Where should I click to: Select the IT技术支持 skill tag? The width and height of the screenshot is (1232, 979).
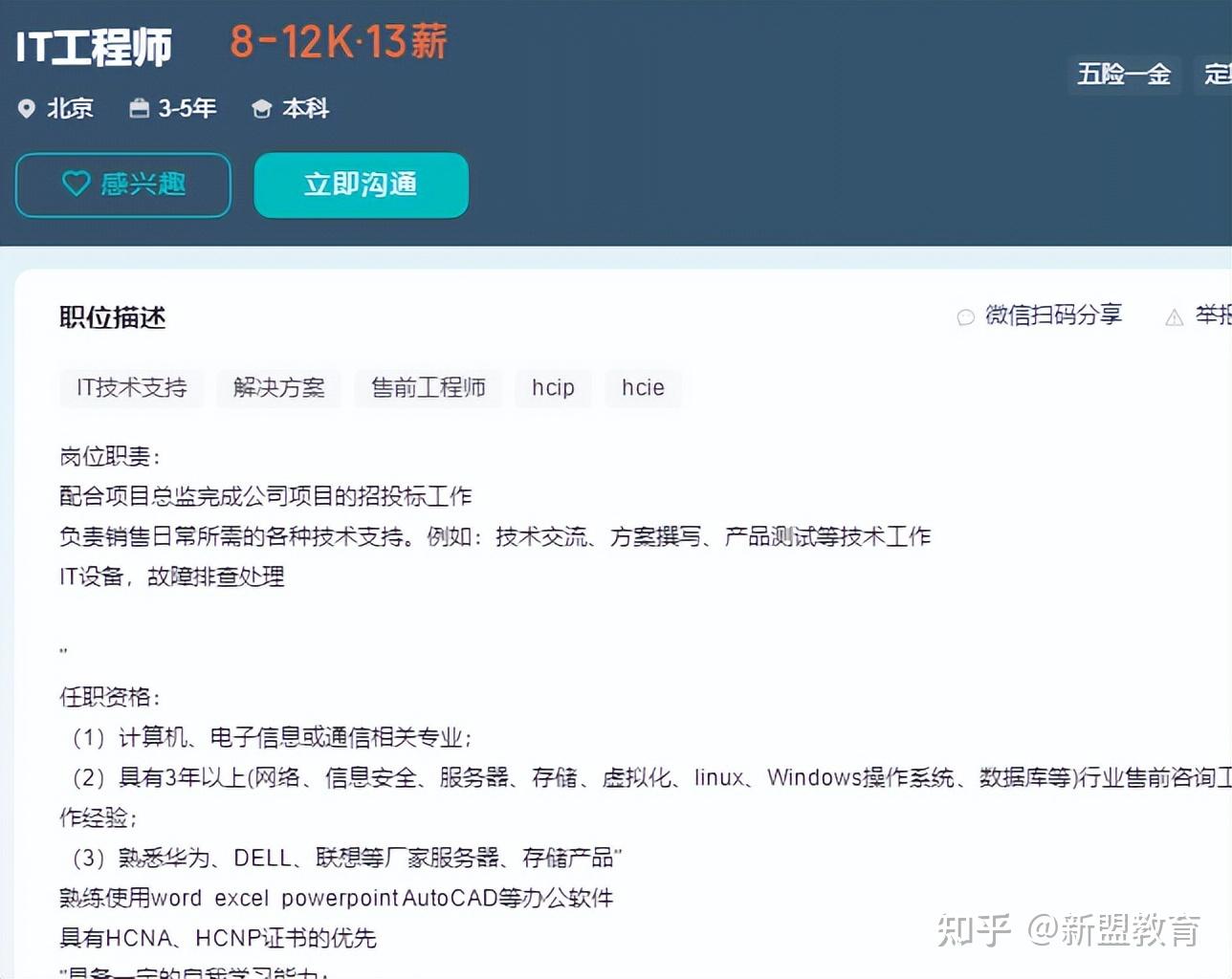tap(131, 388)
